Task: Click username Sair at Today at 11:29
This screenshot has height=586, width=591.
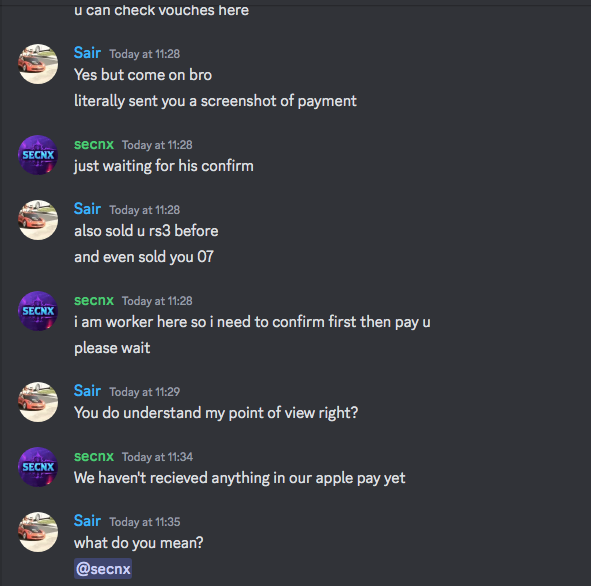Action: [87, 391]
